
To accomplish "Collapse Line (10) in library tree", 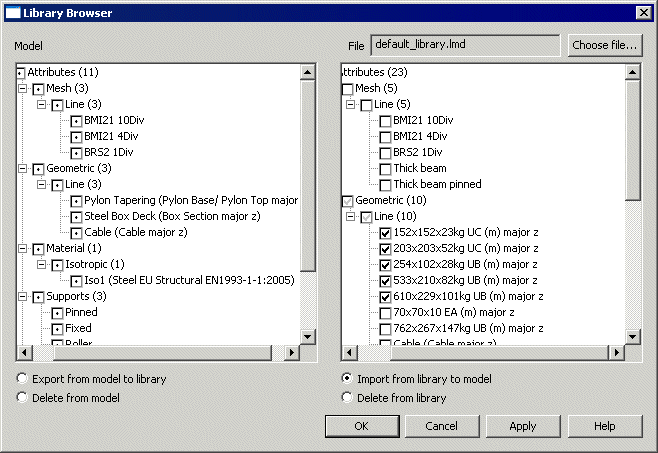I will 351,217.
